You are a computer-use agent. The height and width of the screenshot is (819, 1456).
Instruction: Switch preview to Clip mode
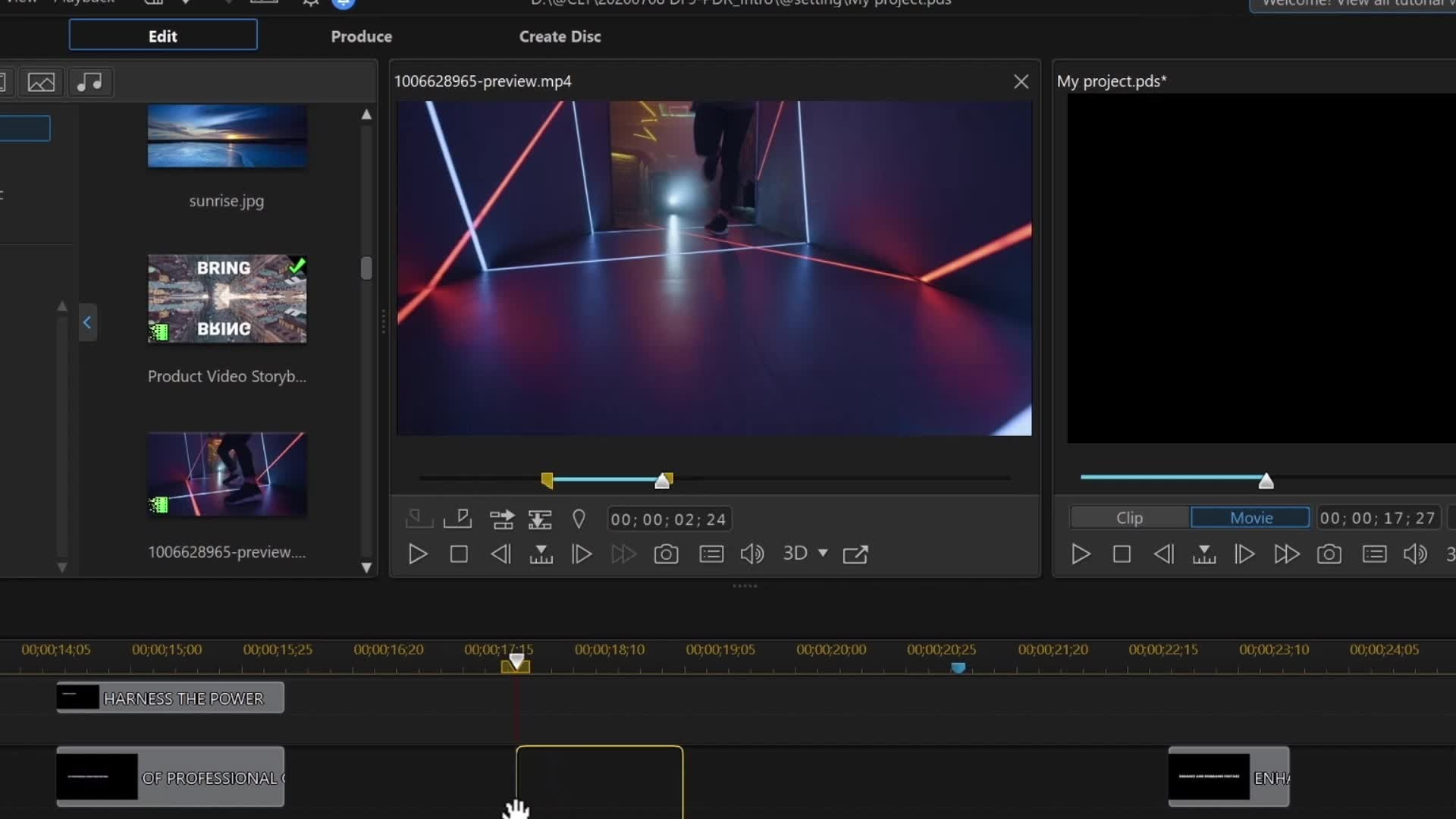1129,518
